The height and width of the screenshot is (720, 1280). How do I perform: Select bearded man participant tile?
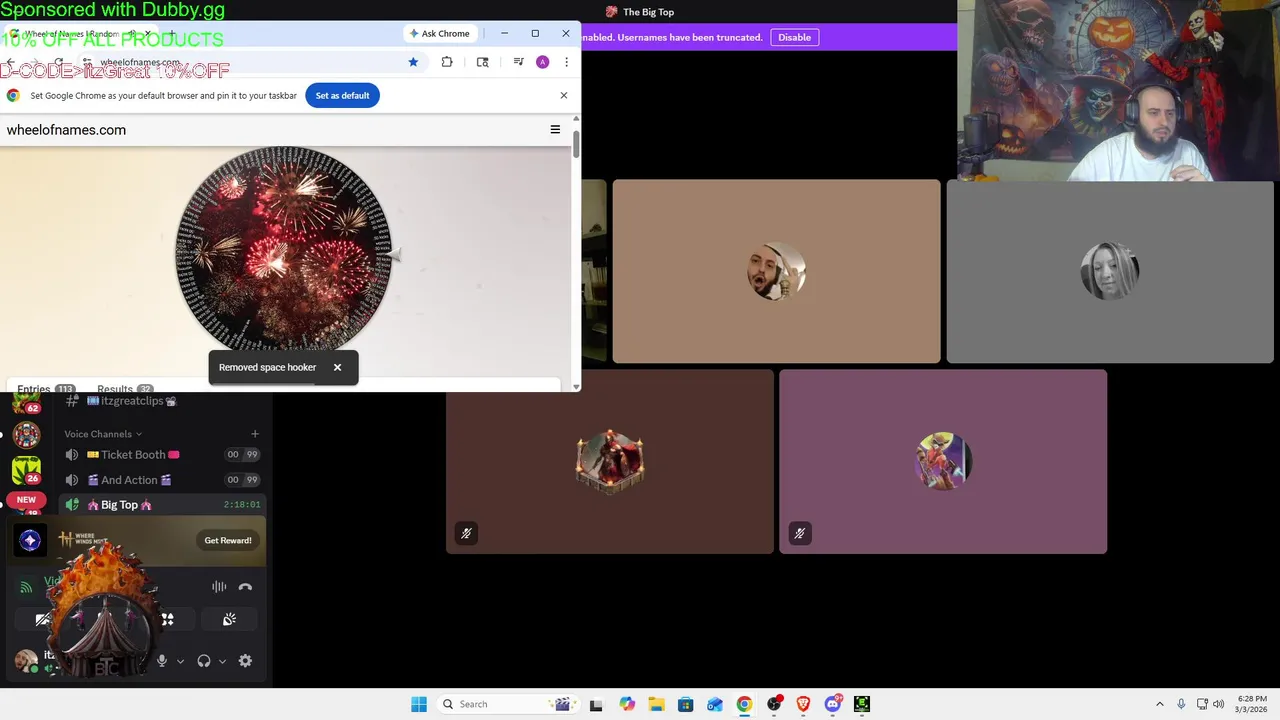tap(776, 271)
